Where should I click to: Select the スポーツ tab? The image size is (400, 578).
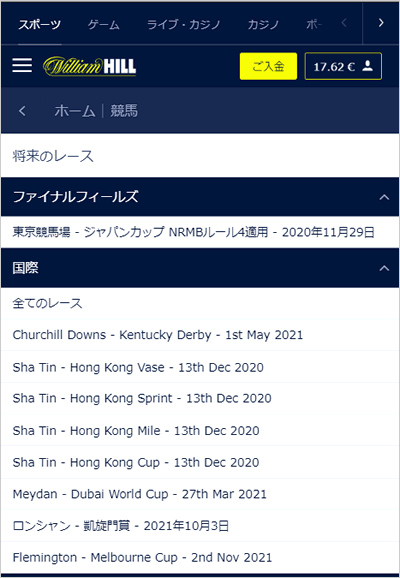(39, 25)
